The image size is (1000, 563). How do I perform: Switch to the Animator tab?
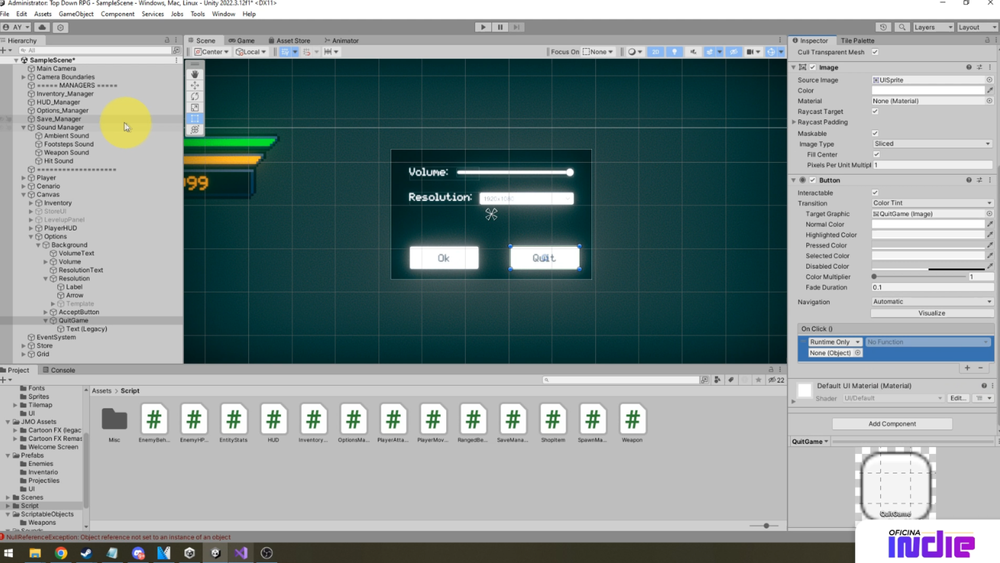pyautogui.click(x=342, y=40)
